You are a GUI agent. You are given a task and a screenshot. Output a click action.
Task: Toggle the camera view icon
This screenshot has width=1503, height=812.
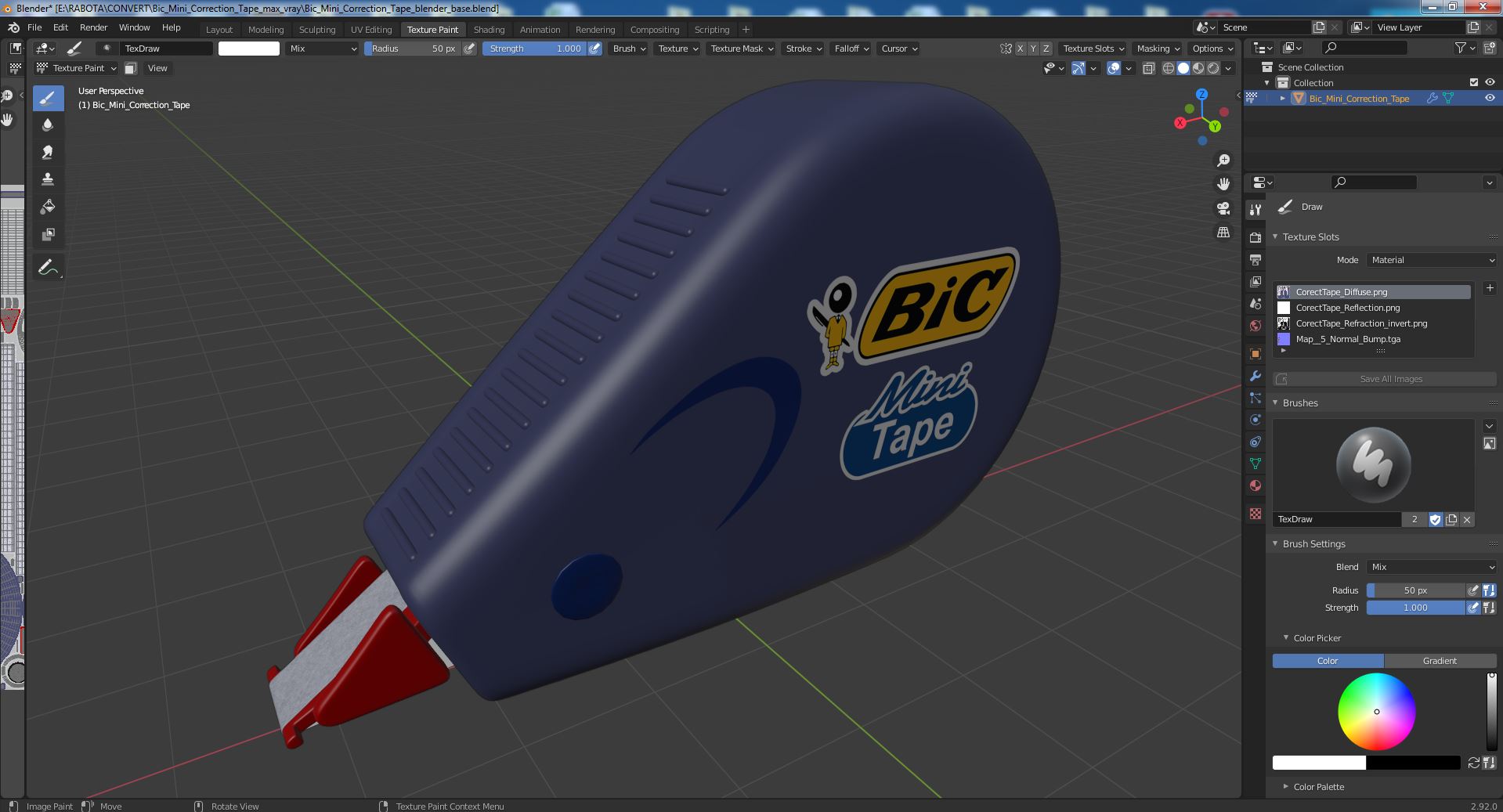(1223, 208)
